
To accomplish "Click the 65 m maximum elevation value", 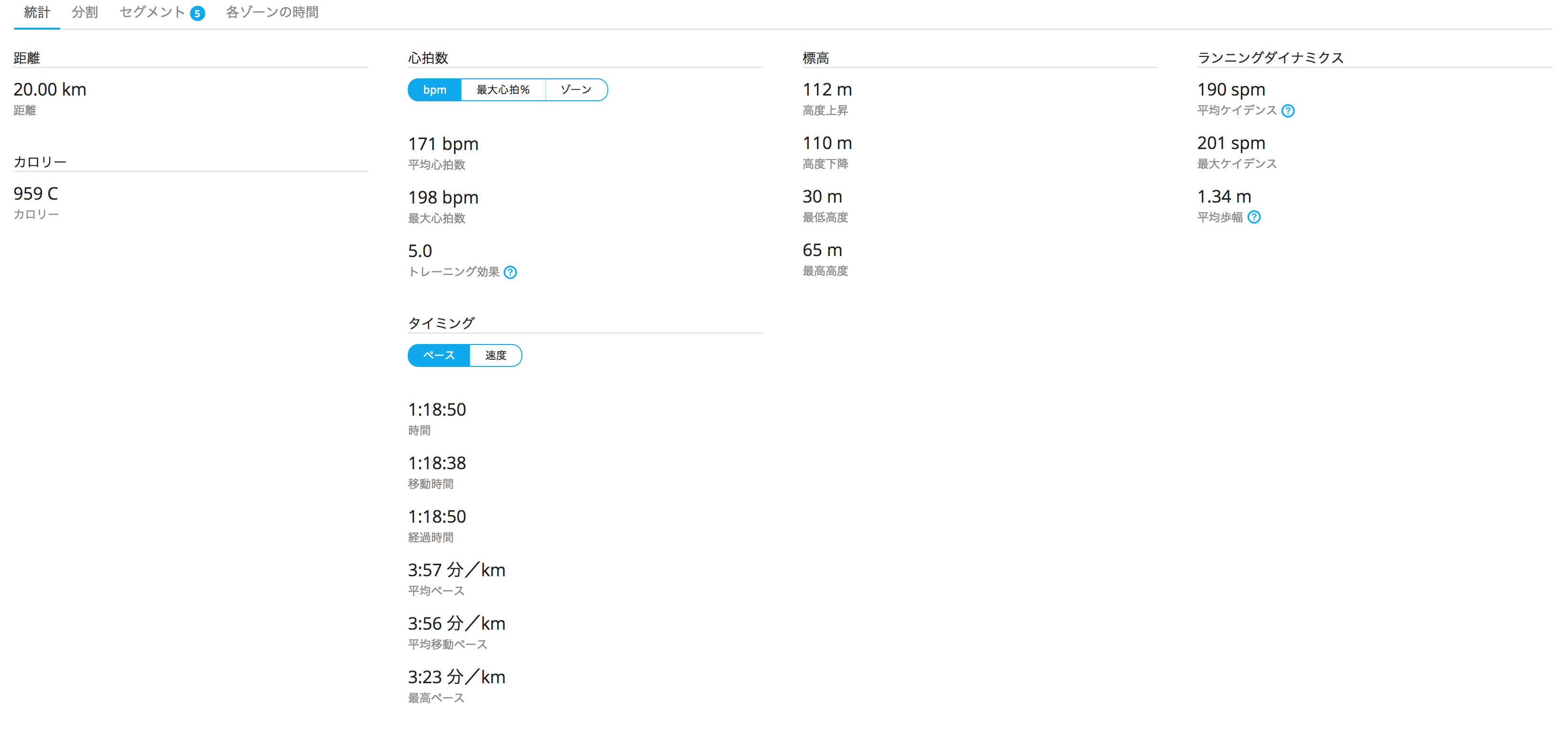I will (822, 250).
